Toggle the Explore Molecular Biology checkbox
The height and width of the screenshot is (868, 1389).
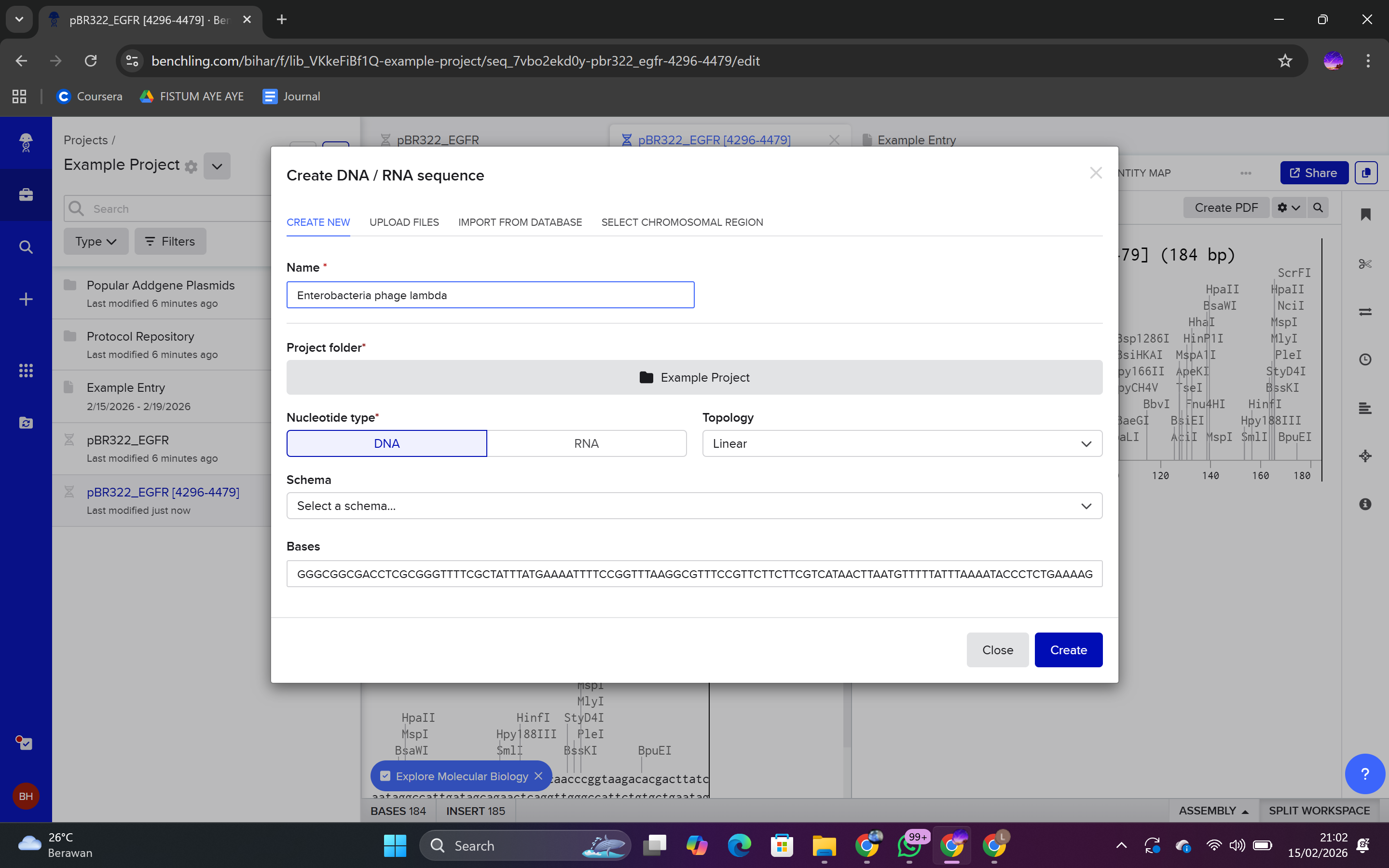[385, 776]
